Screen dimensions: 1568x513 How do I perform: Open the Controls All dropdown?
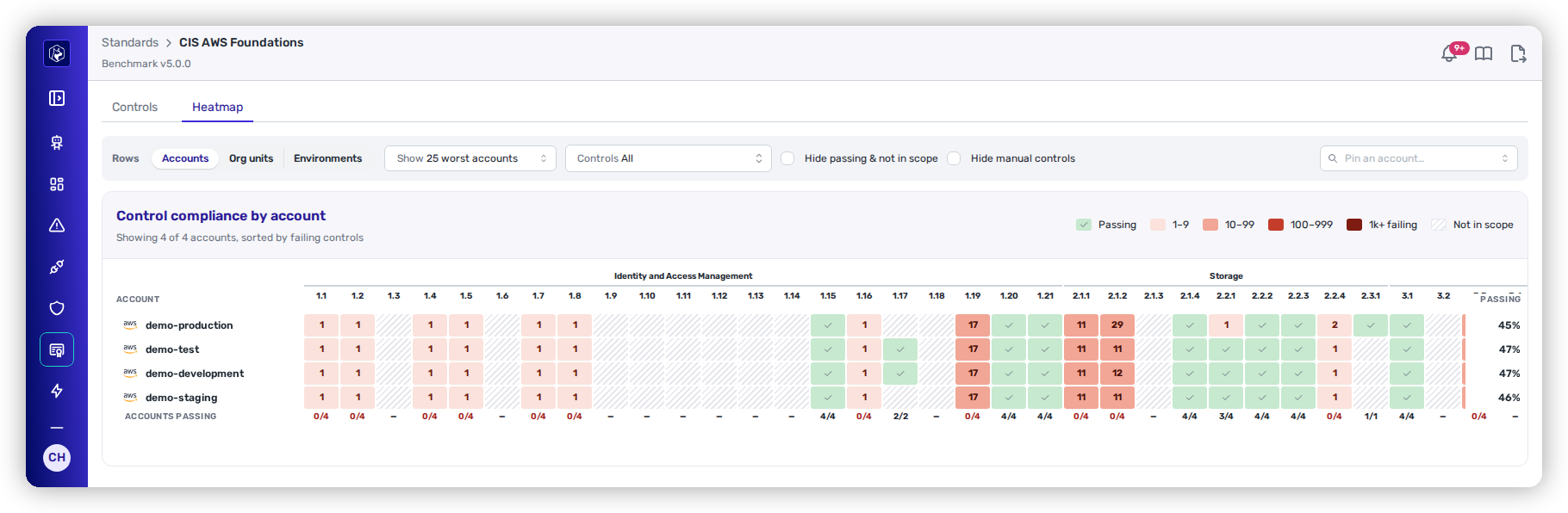coord(668,158)
